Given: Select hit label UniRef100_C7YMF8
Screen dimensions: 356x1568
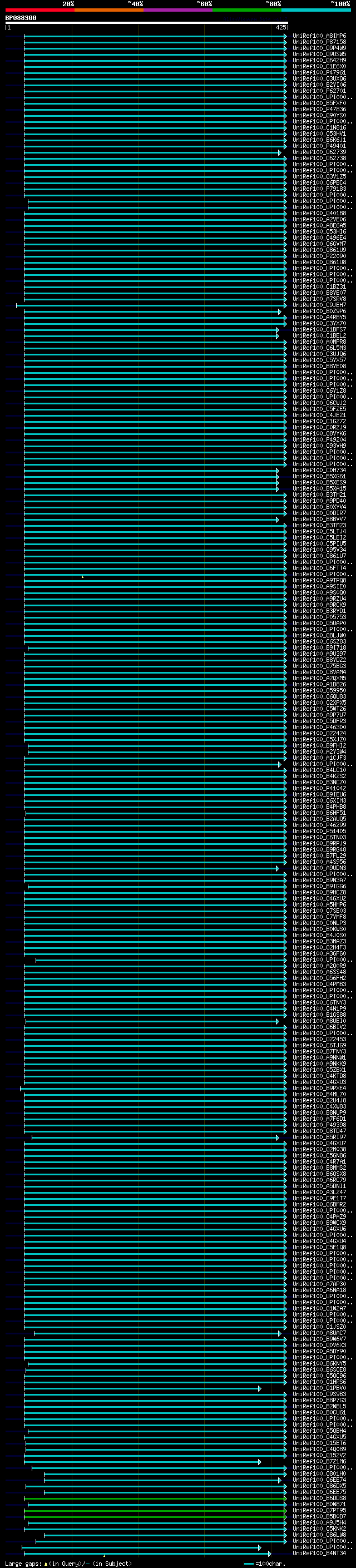Looking at the screenshot, I should point(319,917).
